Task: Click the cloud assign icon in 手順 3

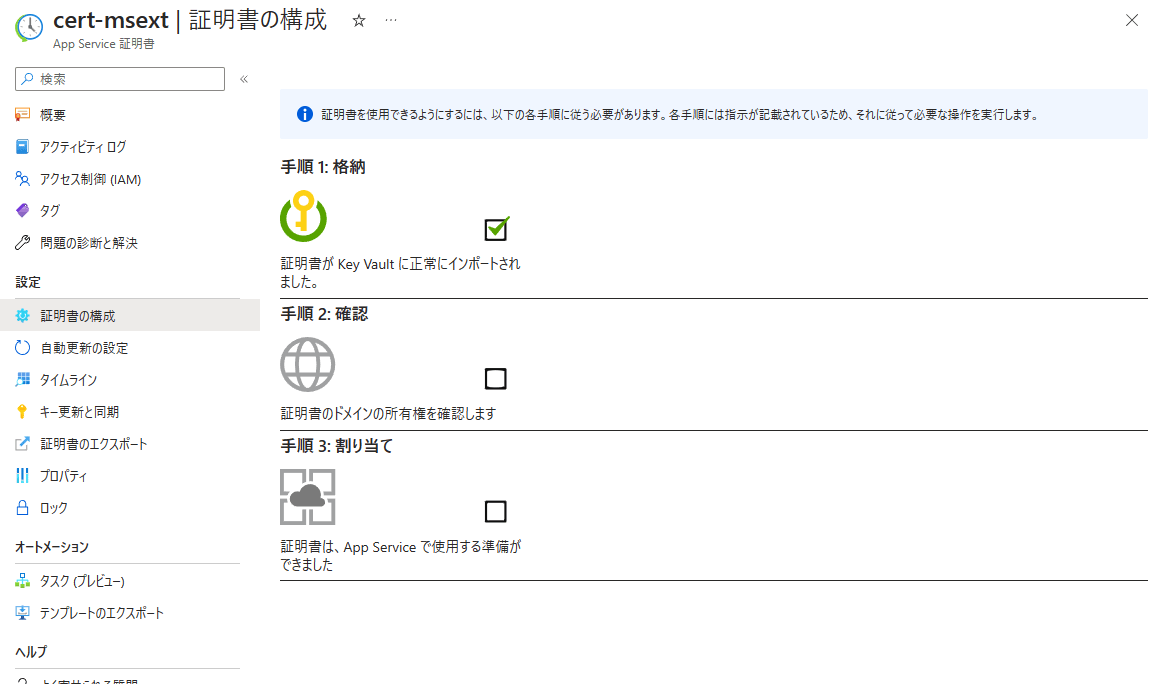Action: pyautogui.click(x=307, y=496)
